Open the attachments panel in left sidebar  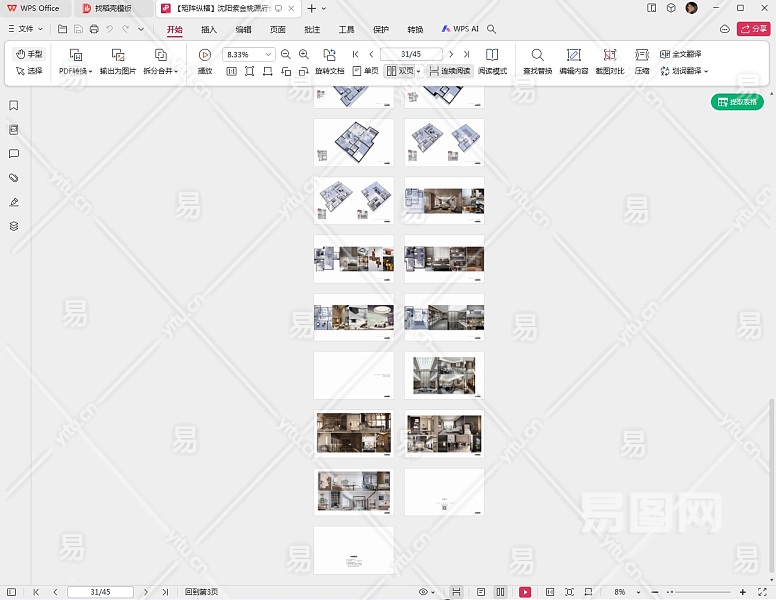tap(14, 178)
